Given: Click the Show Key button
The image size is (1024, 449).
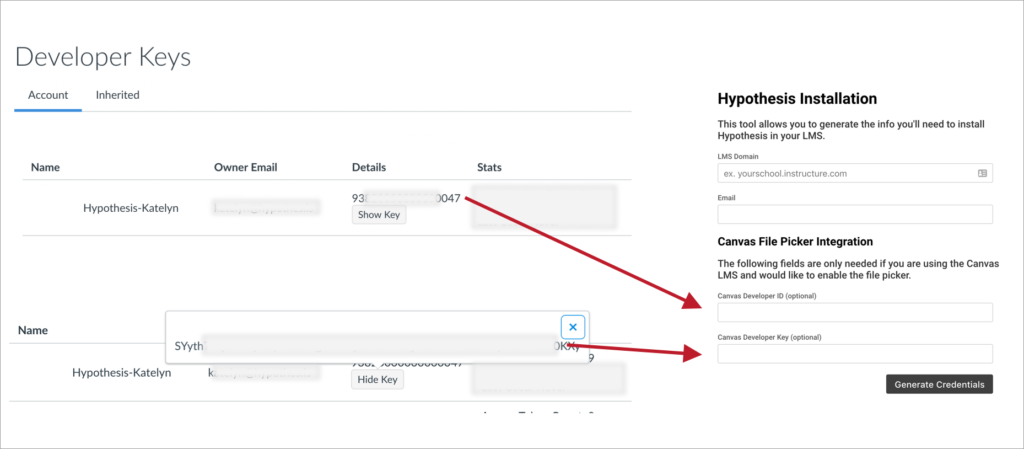Looking at the screenshot, I should click(379, 215).
